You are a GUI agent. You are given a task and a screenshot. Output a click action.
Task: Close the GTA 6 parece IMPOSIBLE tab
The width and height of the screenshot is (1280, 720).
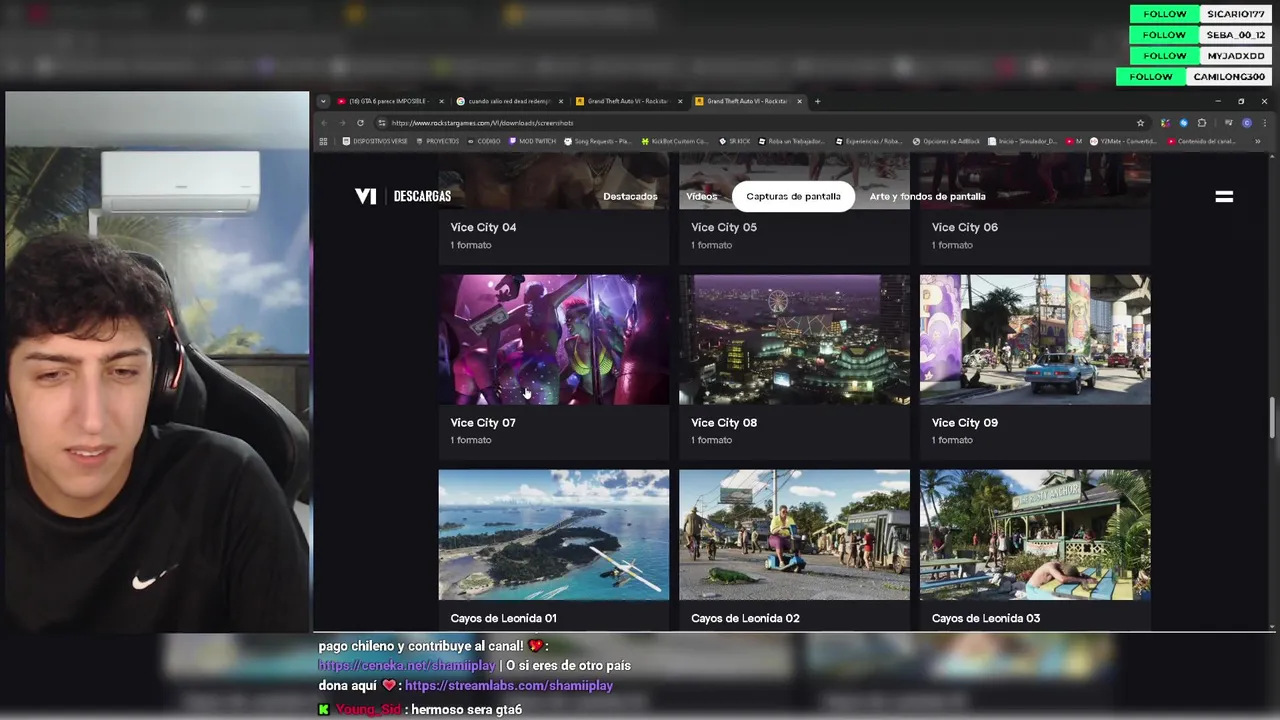click(x=441, y=101)
